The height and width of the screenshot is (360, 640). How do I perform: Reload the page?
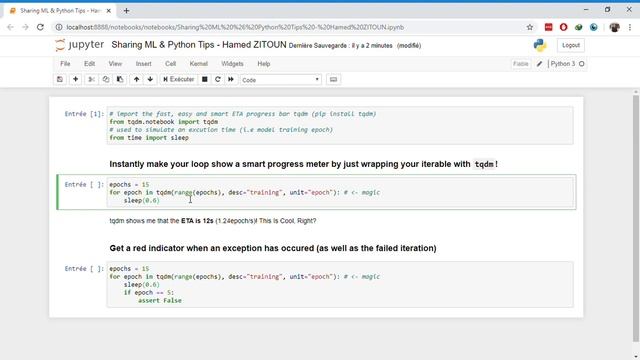tap(40, 27)
